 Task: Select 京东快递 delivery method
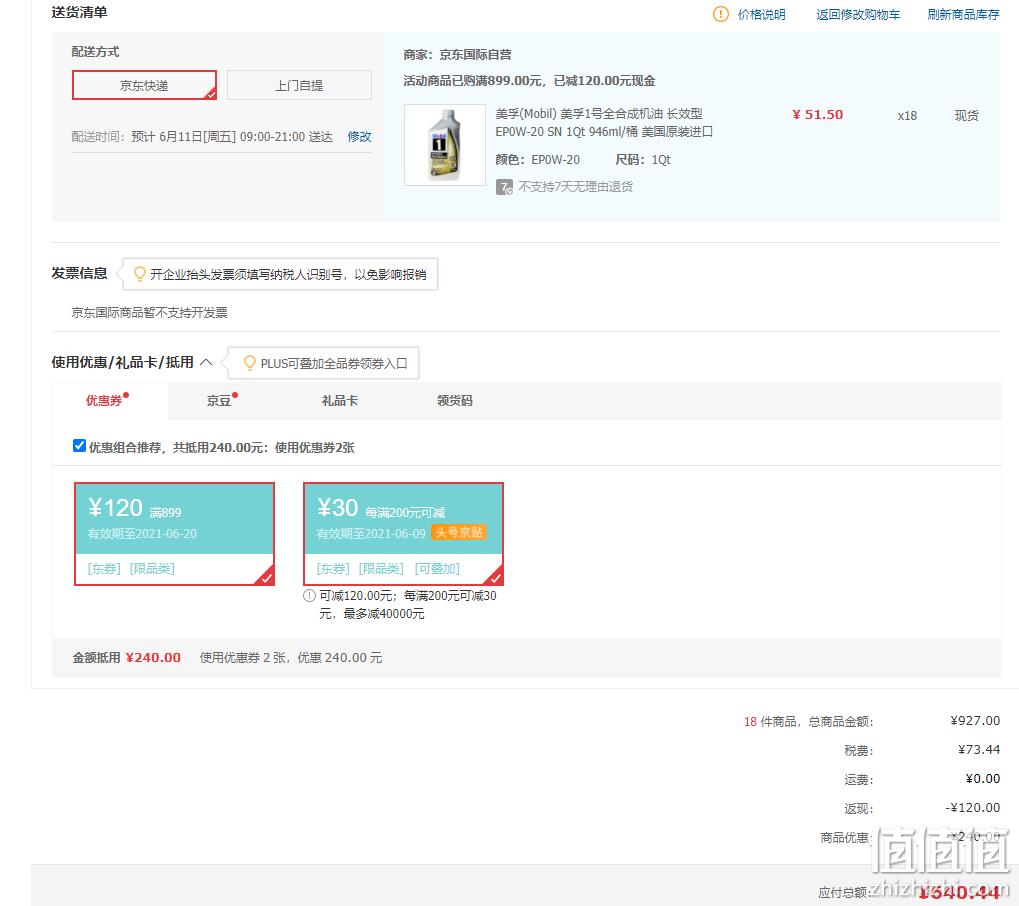coord(144,85)
